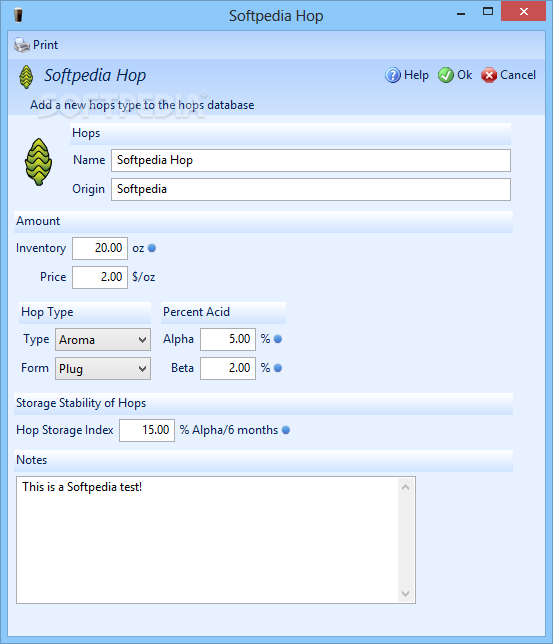The width and height of the screenshot is (553, 644).
Task: Click the Print toolbar label
Action: pyautogui.click(x=46, y=45)
